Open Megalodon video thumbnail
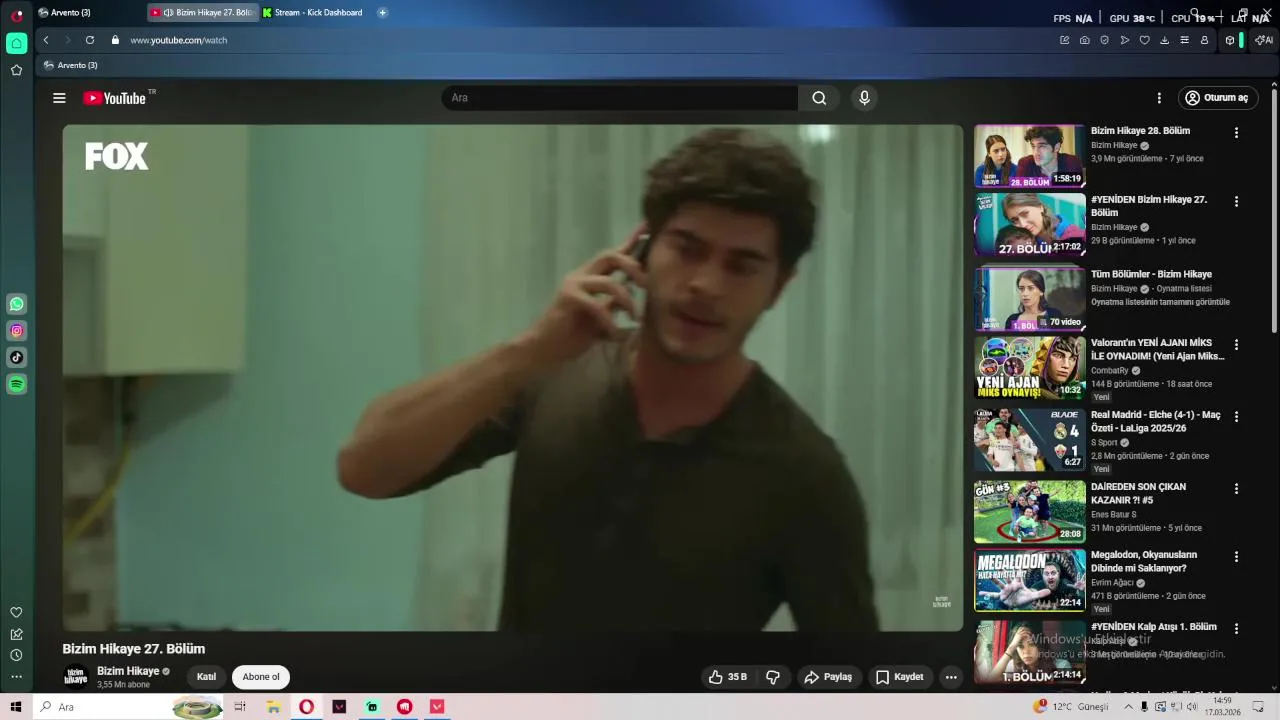1280x720 pixels. tap(1030, 580)
